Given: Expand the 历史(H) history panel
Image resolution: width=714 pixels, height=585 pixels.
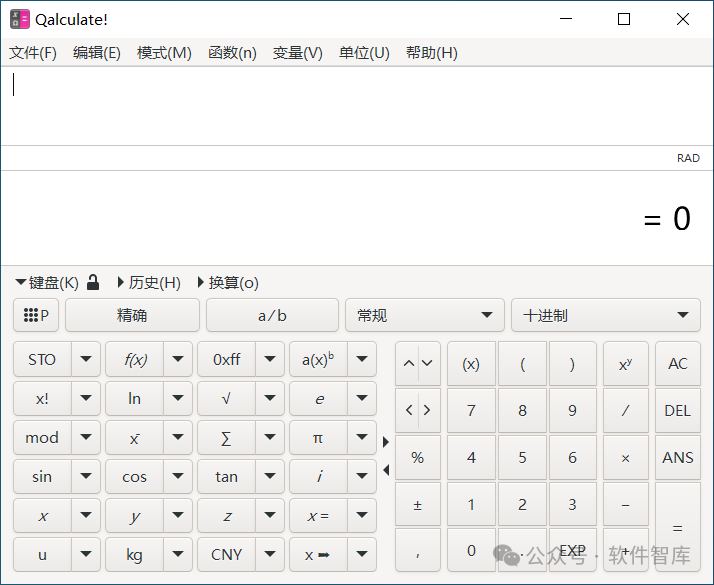Looking at the screenshot, I should (x=149, y=283).
